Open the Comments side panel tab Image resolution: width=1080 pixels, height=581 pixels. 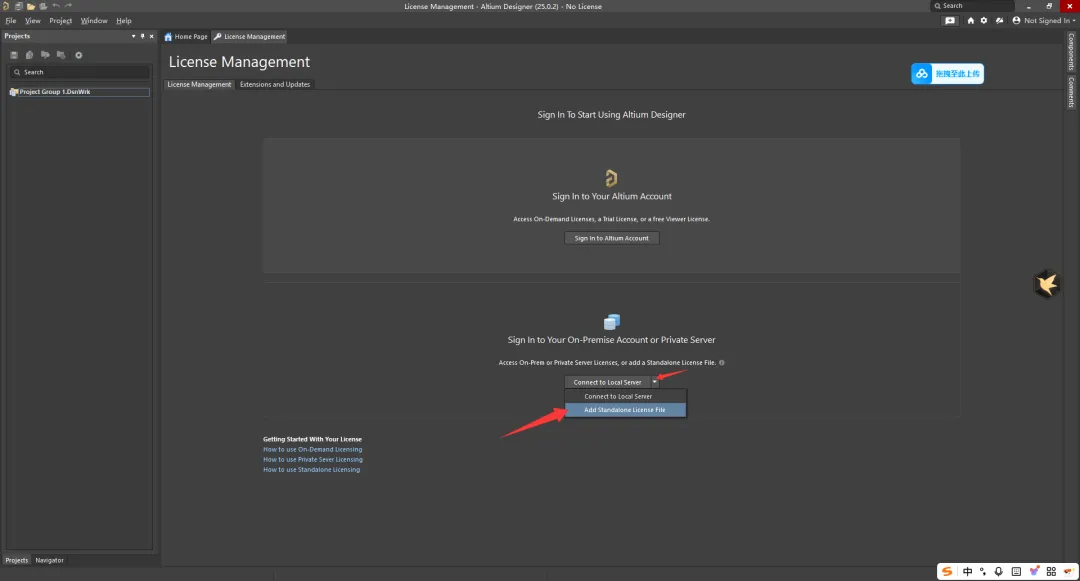pos(1071,92)
